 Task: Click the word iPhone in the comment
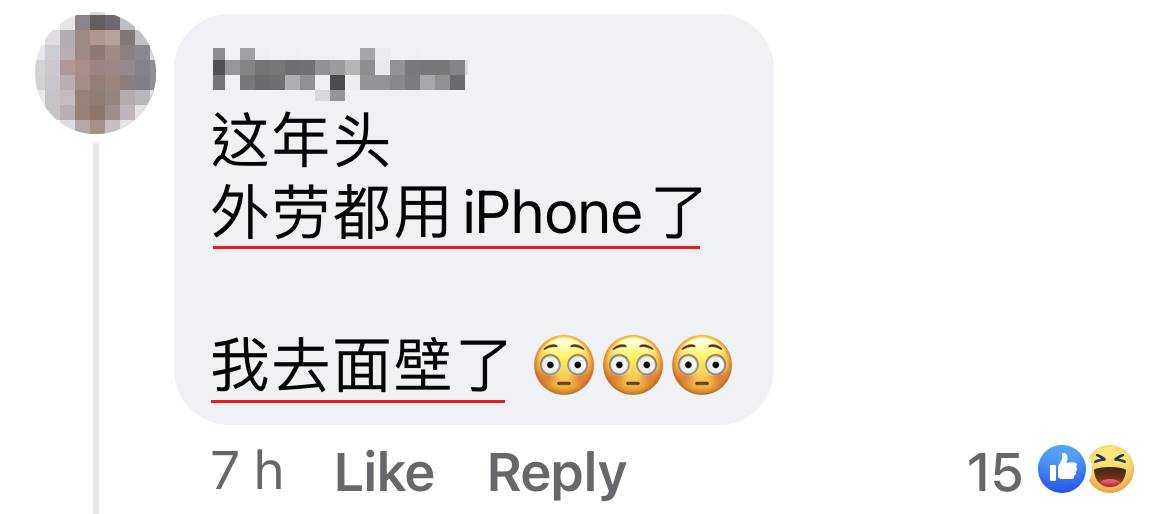click(553, 213)
